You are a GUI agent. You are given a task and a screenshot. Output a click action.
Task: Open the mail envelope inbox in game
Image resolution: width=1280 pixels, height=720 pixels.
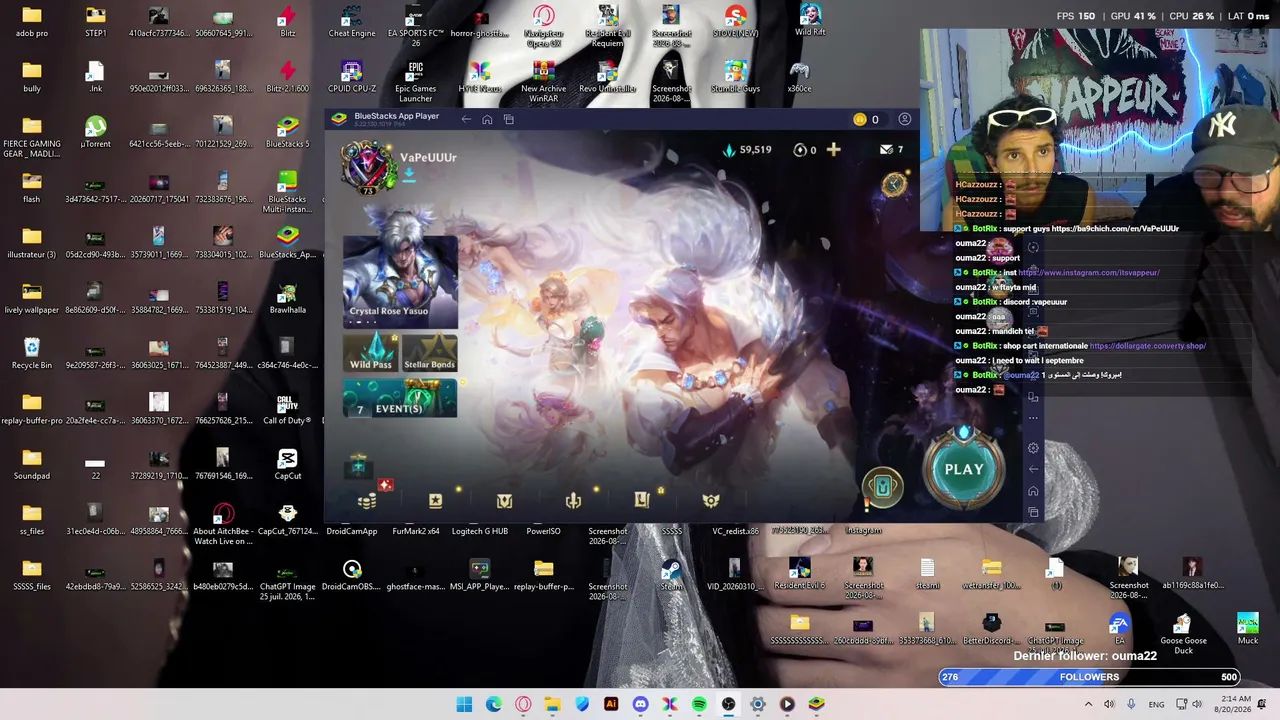pos(886,150)
